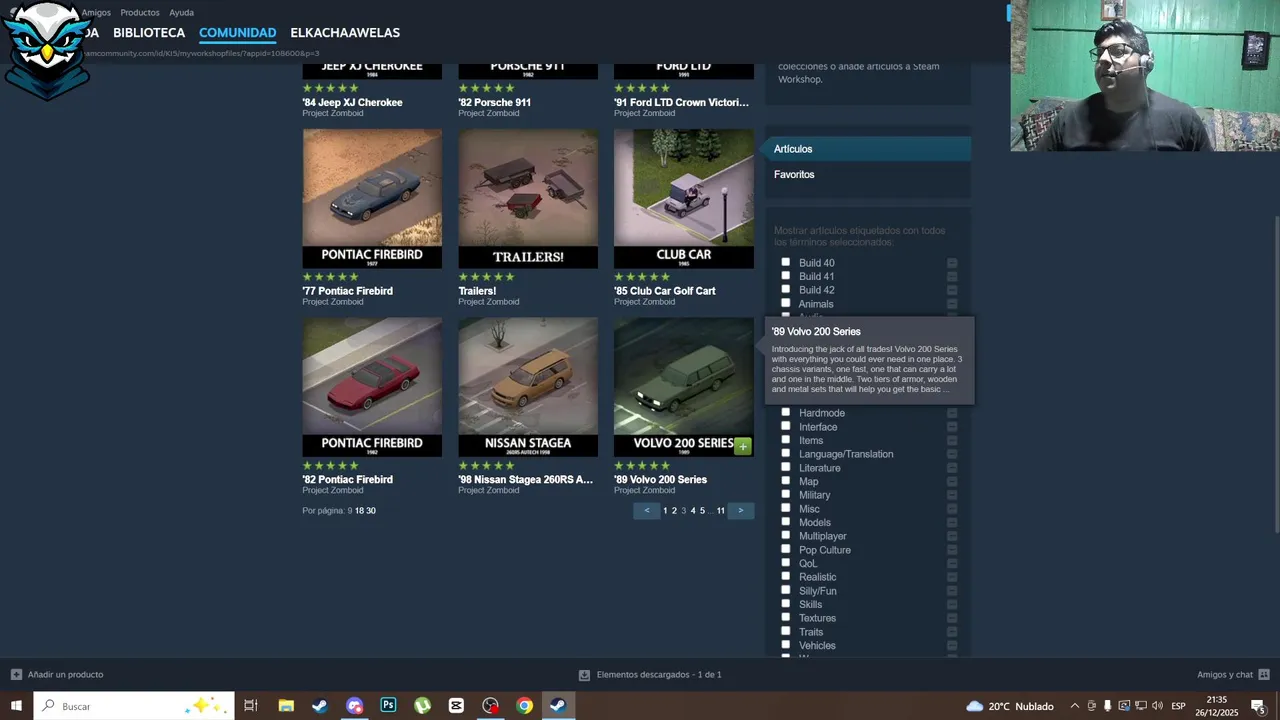This screenshot has height=720, width=1280.
Task: Check the Build 40 tag filter
Action: point(785,262)
